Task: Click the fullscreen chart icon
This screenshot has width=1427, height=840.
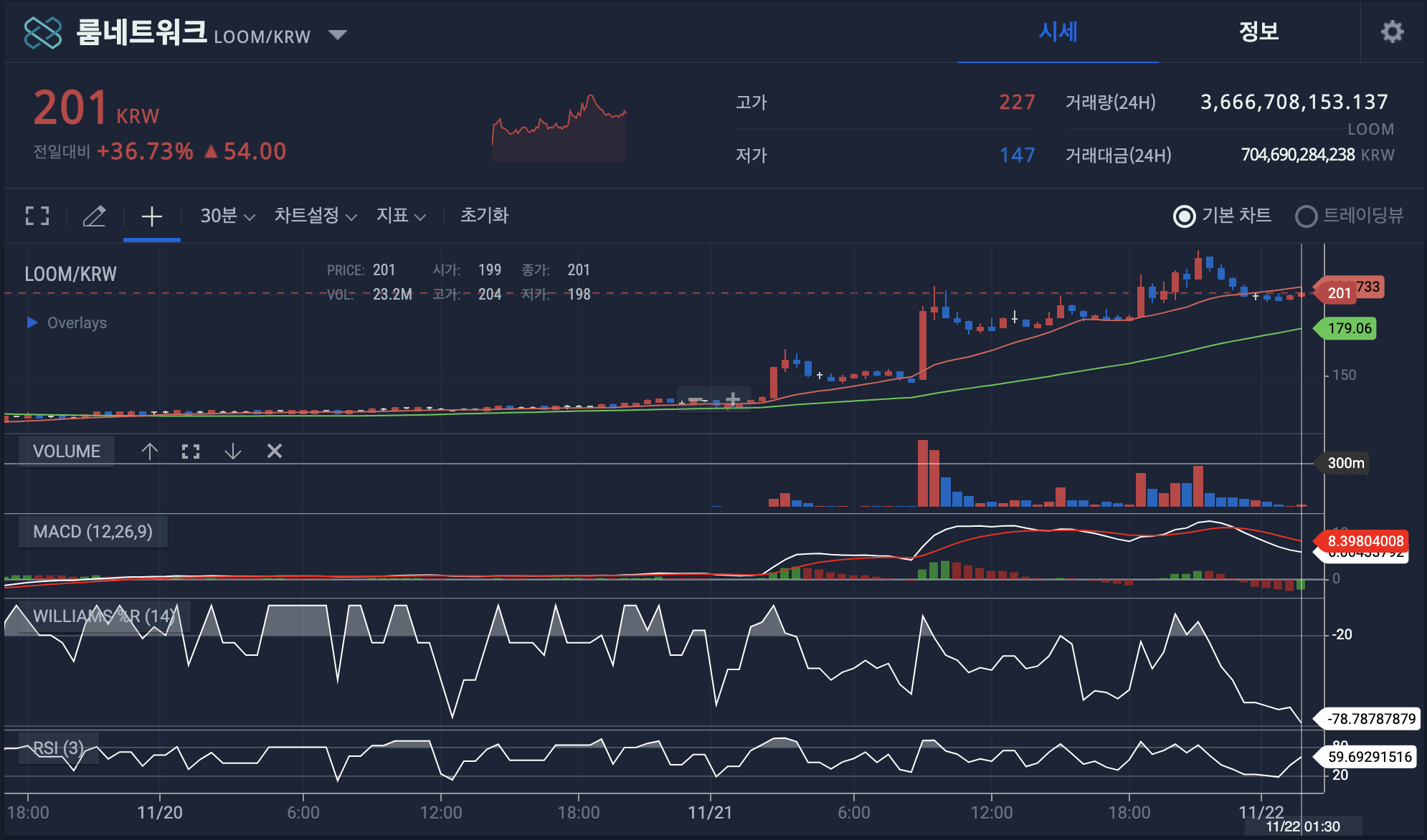Action: point(37,216)
